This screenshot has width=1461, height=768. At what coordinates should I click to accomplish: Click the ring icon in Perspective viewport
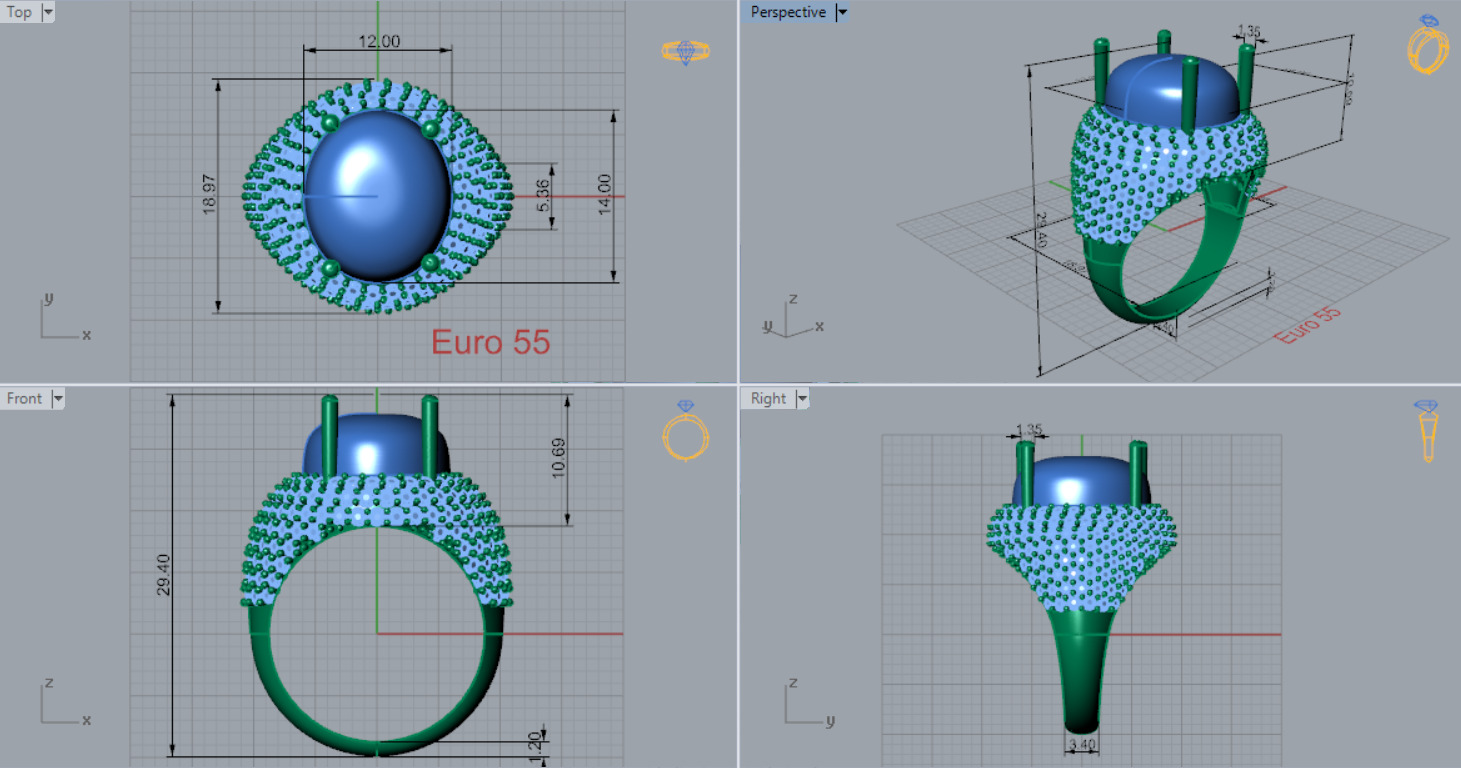coord(1428,44)
